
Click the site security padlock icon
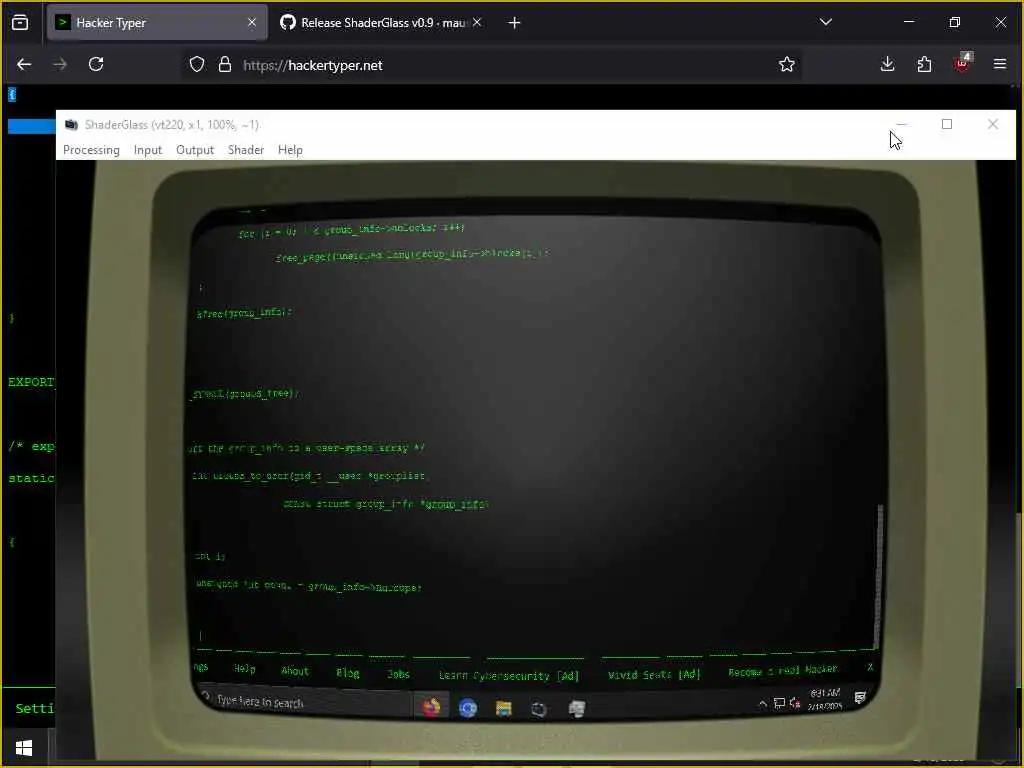point(225,65)
